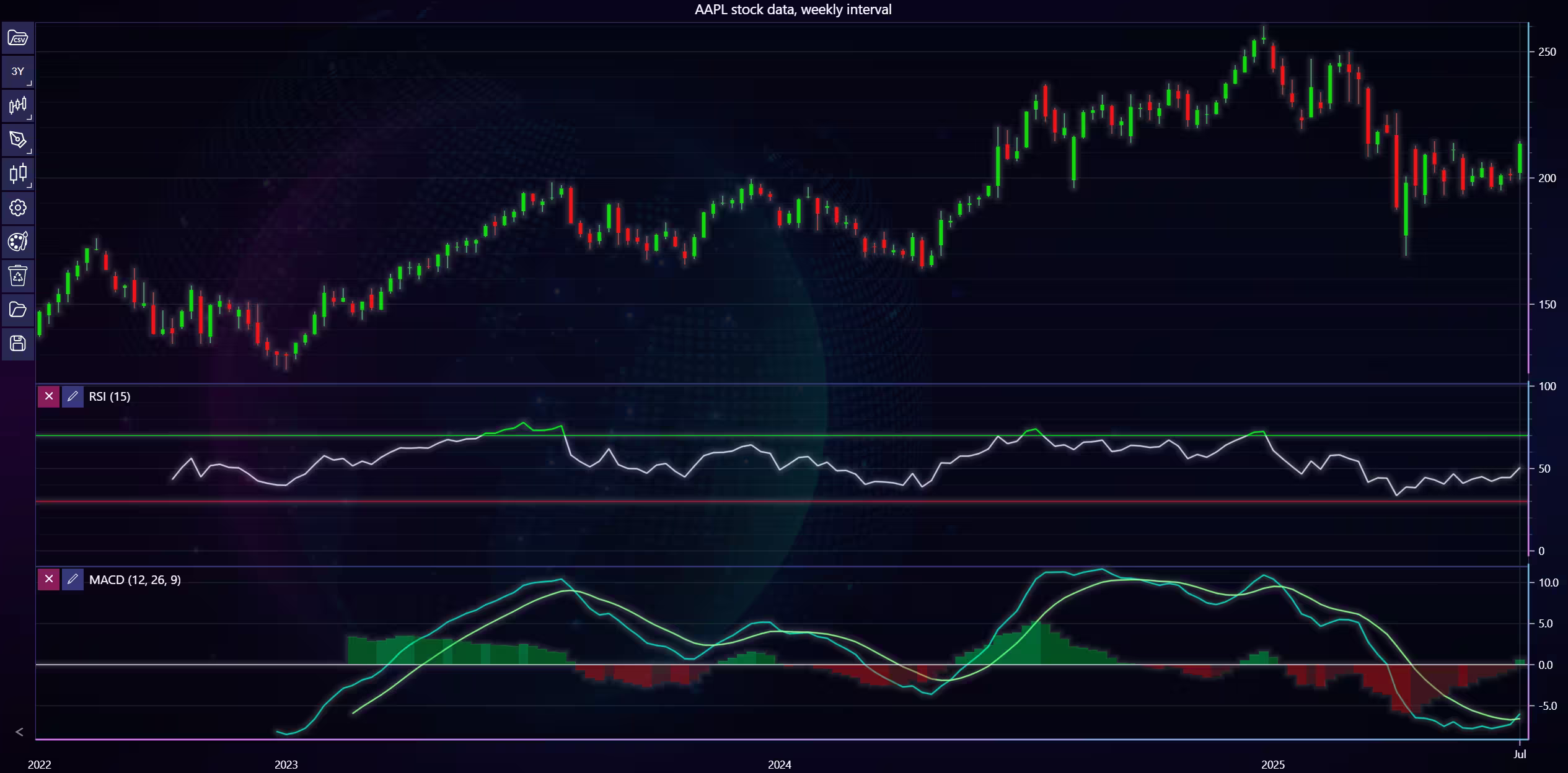The width and height of the screenshot is (1568, 773).
Task: Select the pen drawing tool
Action: [x=18, y=140]
